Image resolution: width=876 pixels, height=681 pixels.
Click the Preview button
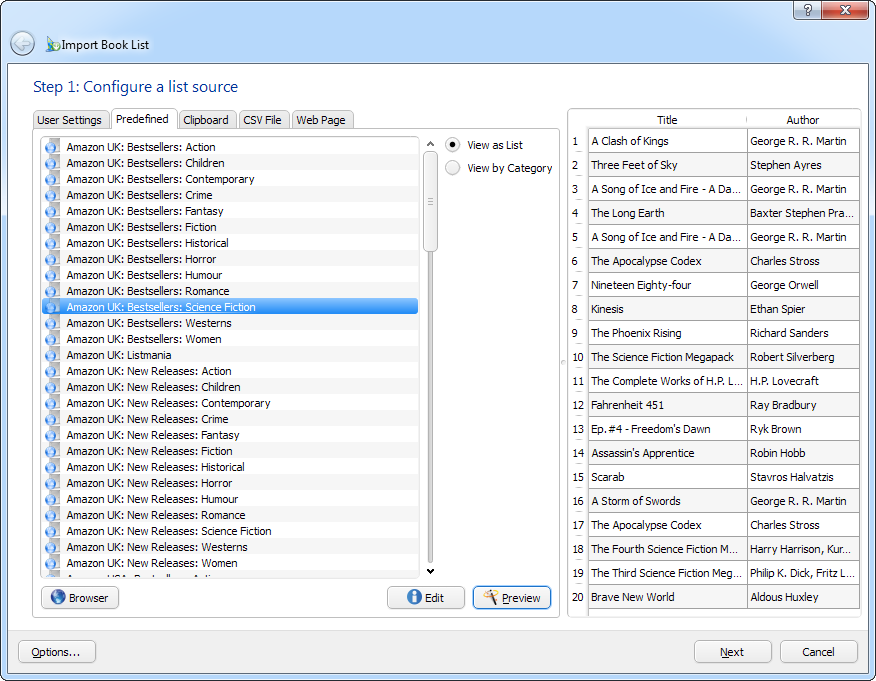(x=512, y=598)
